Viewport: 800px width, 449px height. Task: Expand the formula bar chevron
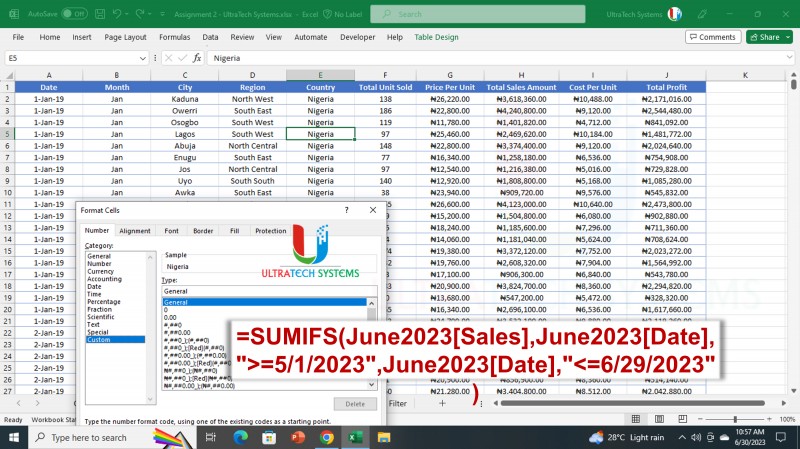pyautogui.click(x=790, y=58)
